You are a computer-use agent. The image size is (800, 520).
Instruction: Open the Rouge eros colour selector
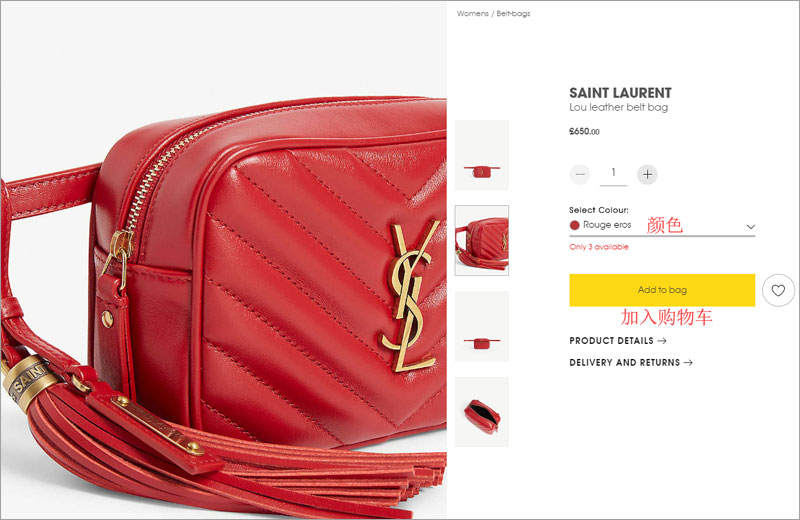coord(662,226)
